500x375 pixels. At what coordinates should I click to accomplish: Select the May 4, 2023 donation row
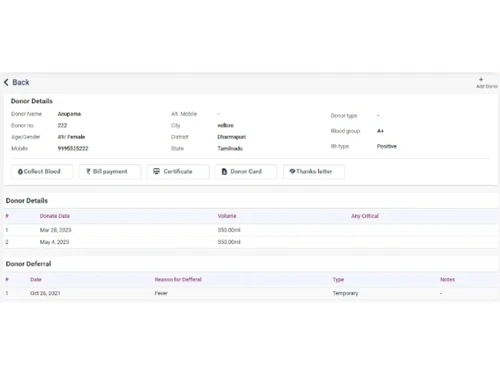click(x=251, y=242)
